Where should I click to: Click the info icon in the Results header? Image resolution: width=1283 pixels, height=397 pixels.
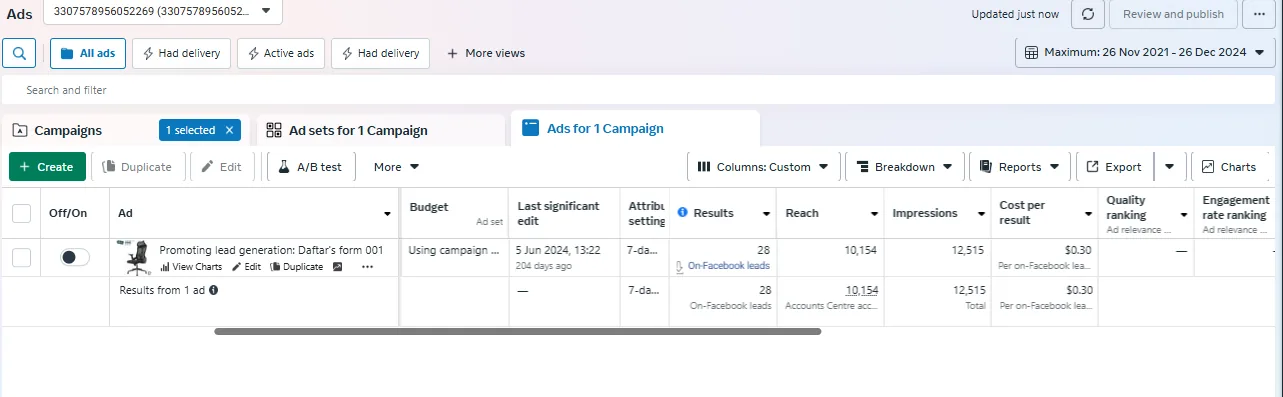pyautogui.click(x=683, y=213)
